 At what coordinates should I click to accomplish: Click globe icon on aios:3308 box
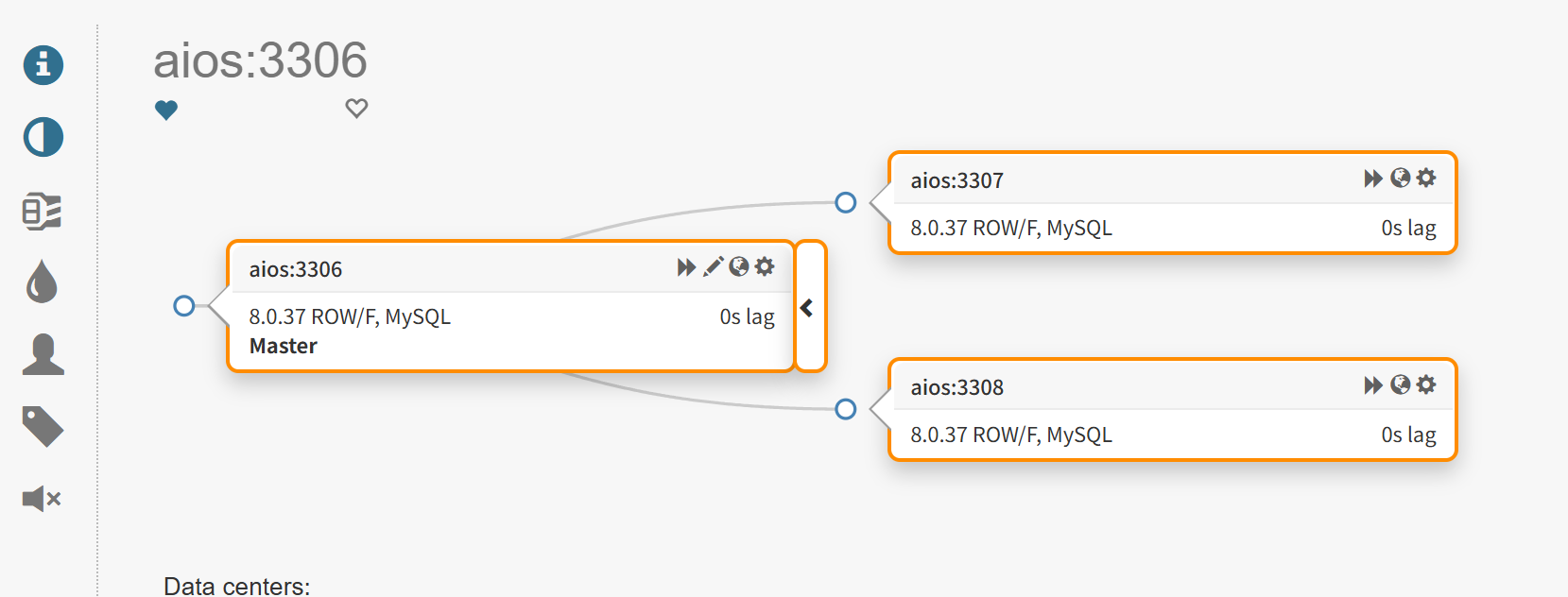[x=1401, y=384]
